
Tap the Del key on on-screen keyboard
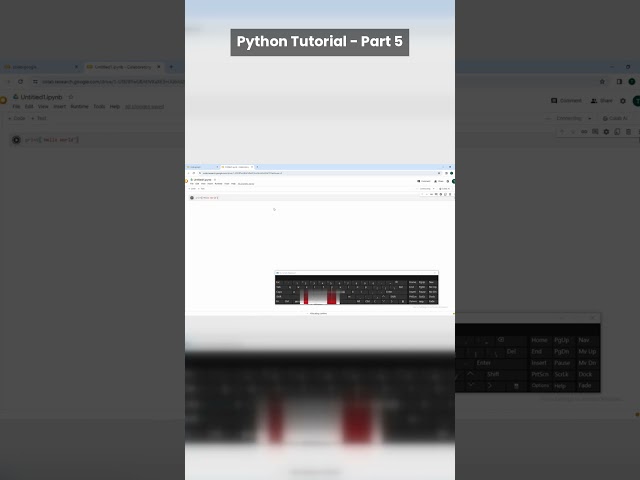[x=511, y=351]
